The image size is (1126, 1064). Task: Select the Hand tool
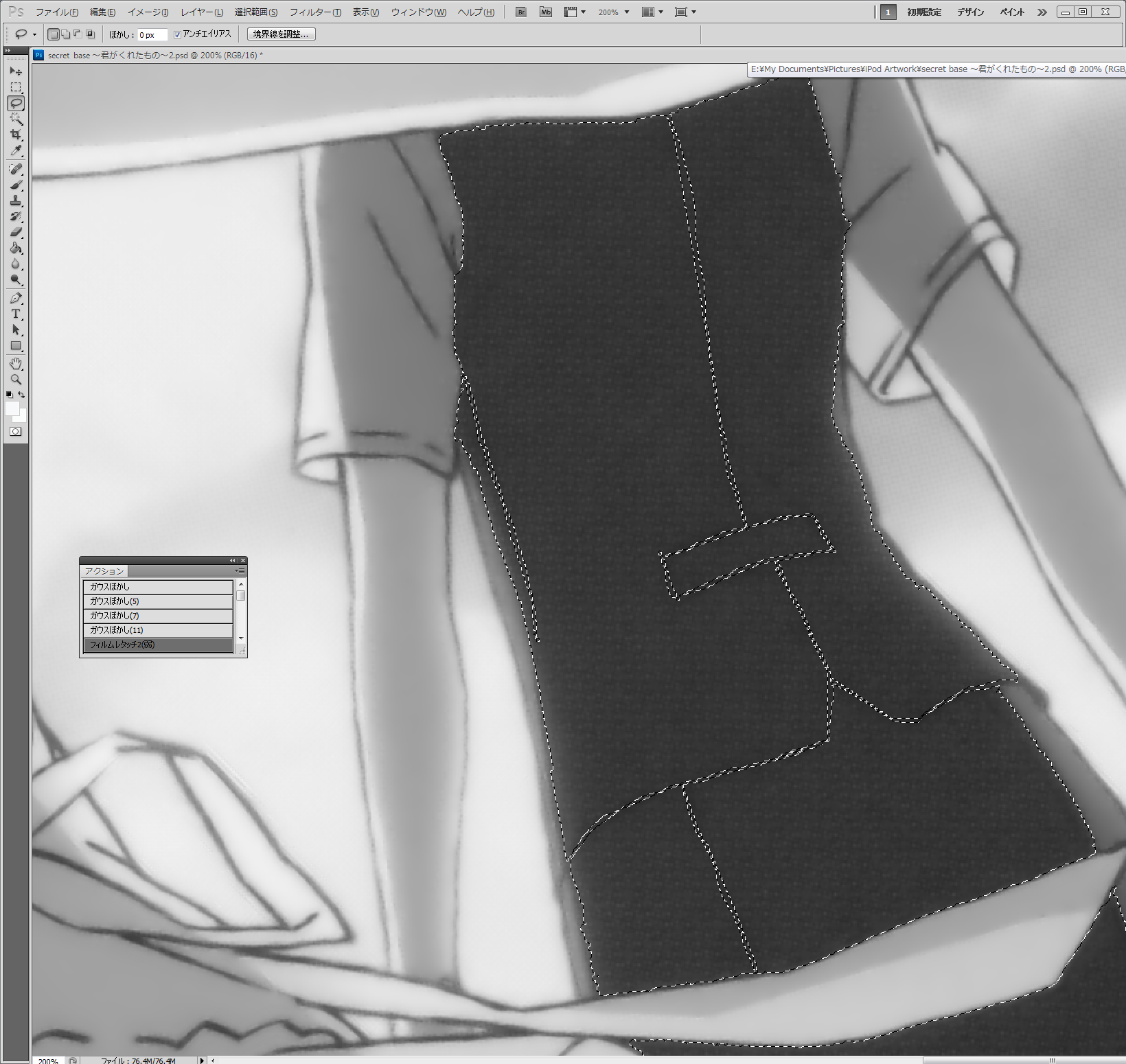(16, 363)
